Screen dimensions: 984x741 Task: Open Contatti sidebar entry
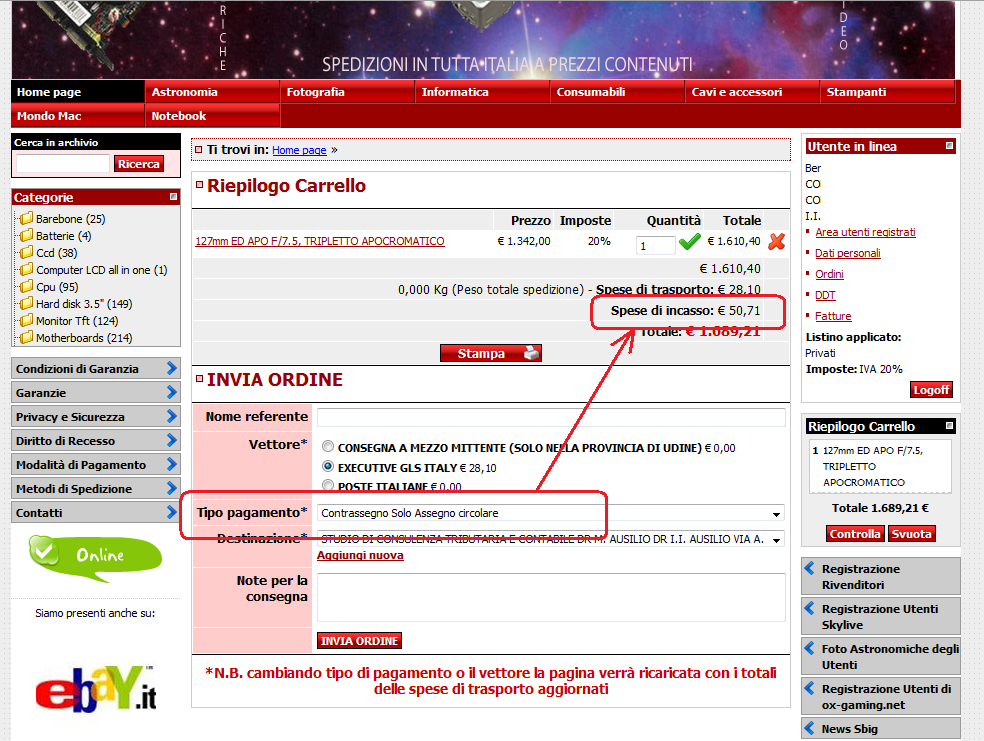tap(95, 513)
